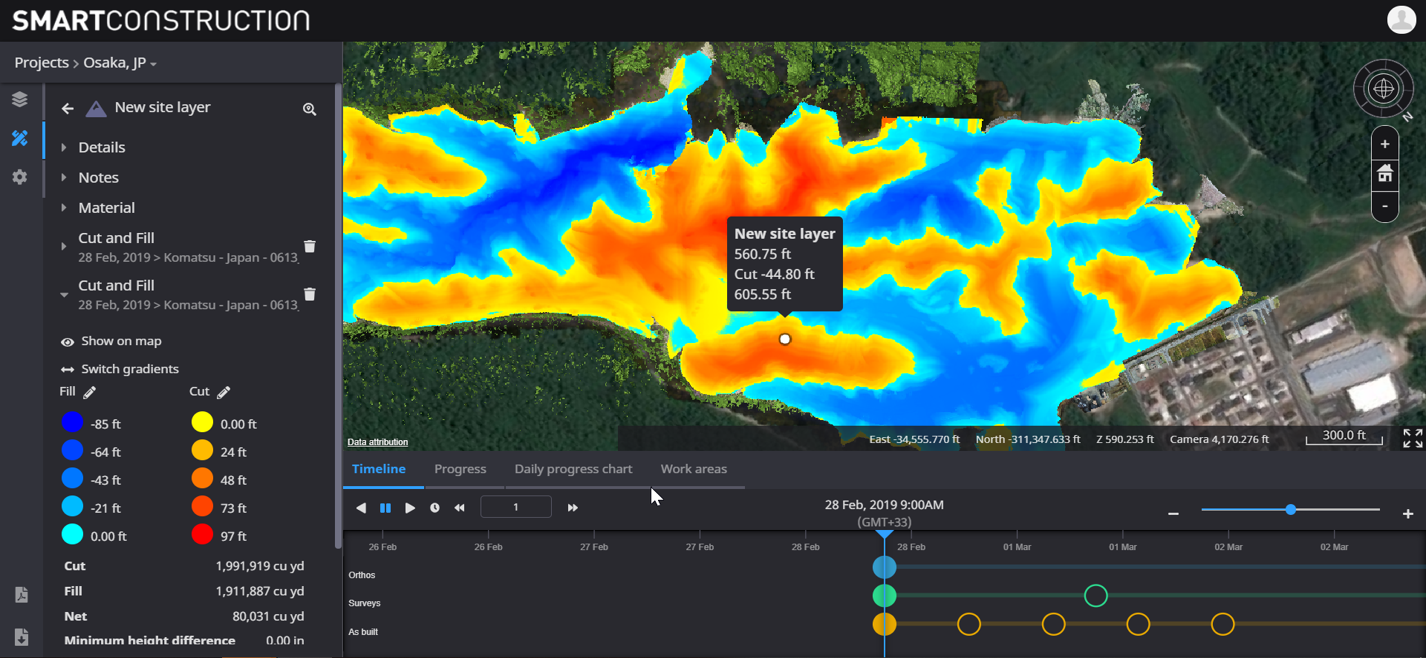Switch to the Progress tab
Screen dimensions: 1426x658
click(x=461, y=469)
